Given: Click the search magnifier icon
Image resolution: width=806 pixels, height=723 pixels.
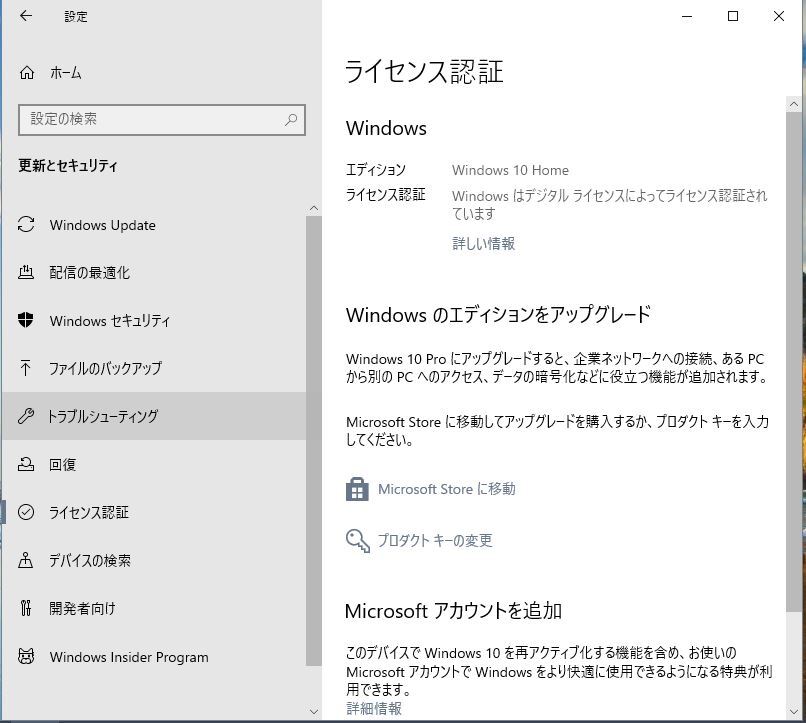Looking at the screenshot, I should coord(291,120).
